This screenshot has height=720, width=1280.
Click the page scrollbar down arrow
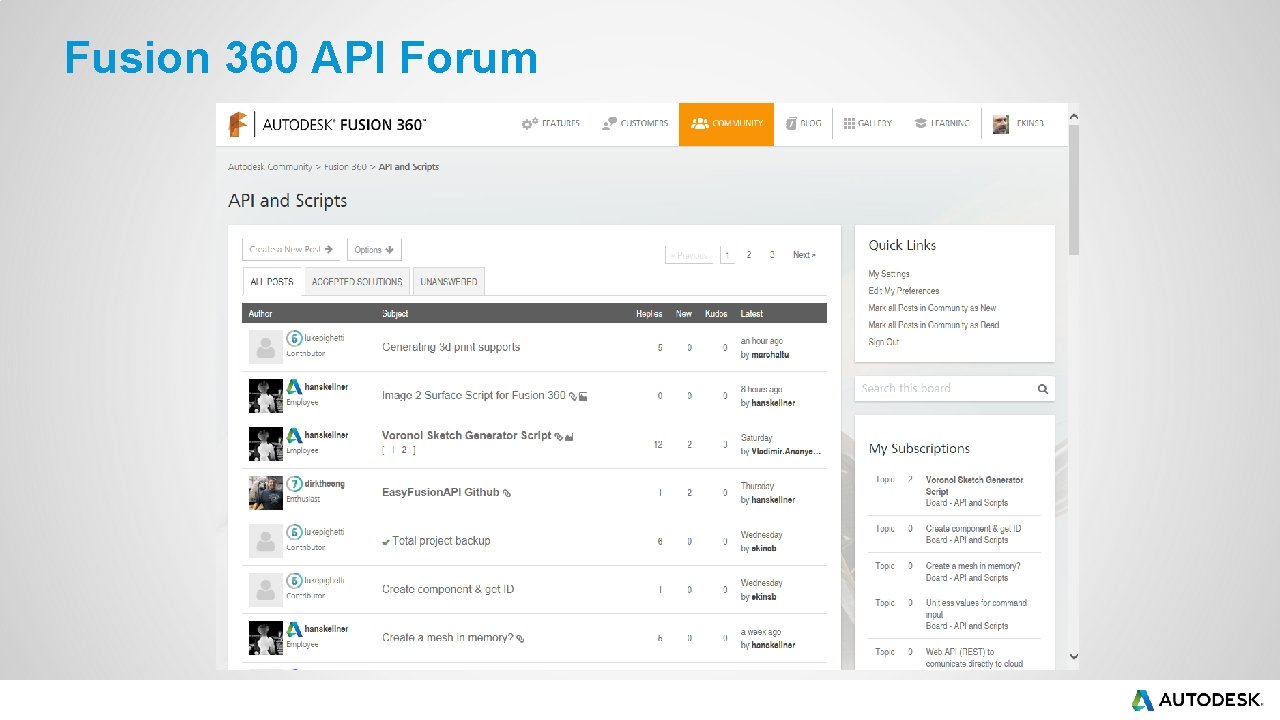tap(1074, 657)
